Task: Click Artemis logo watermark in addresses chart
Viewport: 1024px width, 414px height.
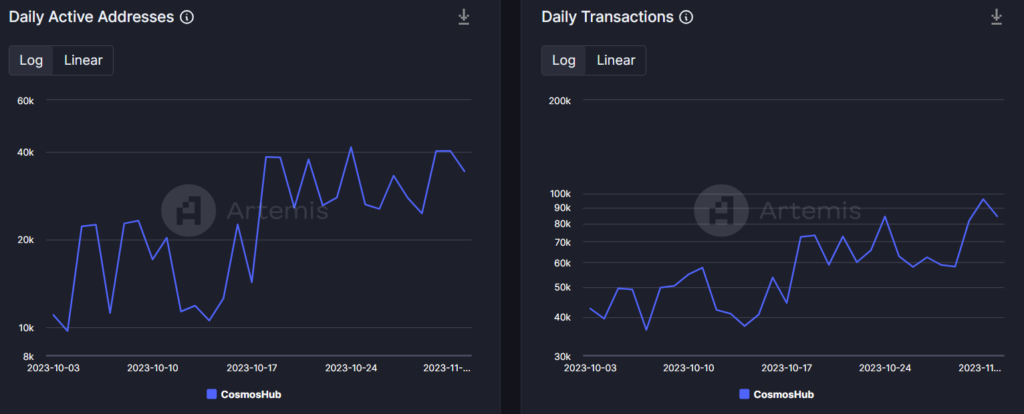Action: click(x=190, y=211)
